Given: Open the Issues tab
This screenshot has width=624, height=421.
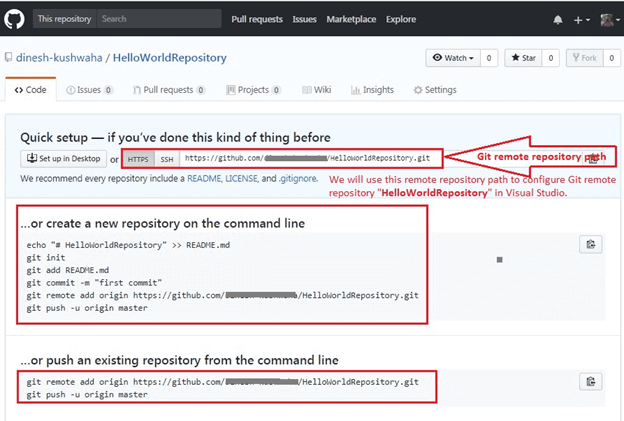Looking at the screenshot, I should [x=89, y=90].
